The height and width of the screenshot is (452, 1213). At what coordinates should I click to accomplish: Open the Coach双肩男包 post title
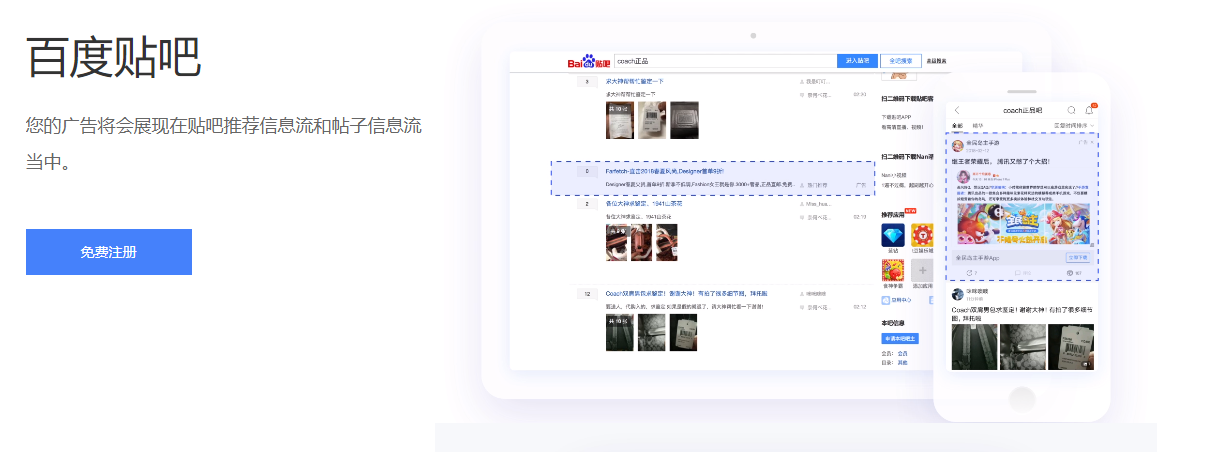click(x=686, y=293)
